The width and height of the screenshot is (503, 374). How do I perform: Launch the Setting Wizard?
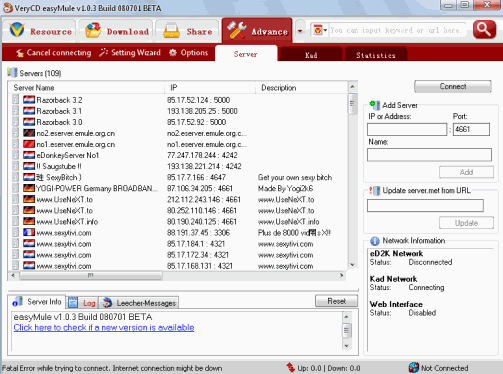tap(130, 53)
